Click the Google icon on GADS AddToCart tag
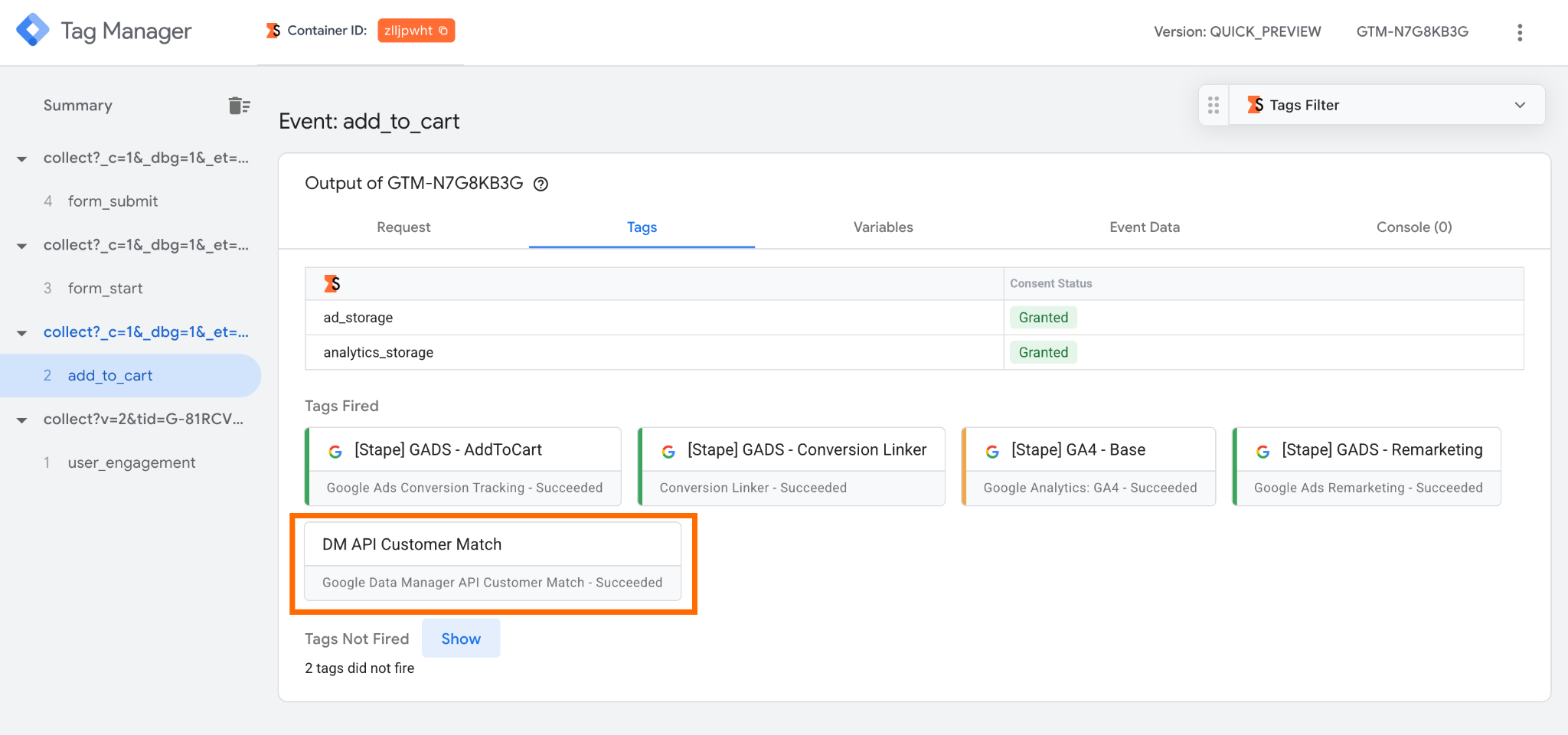The image size is (1568, 735). tap(335, 452)
